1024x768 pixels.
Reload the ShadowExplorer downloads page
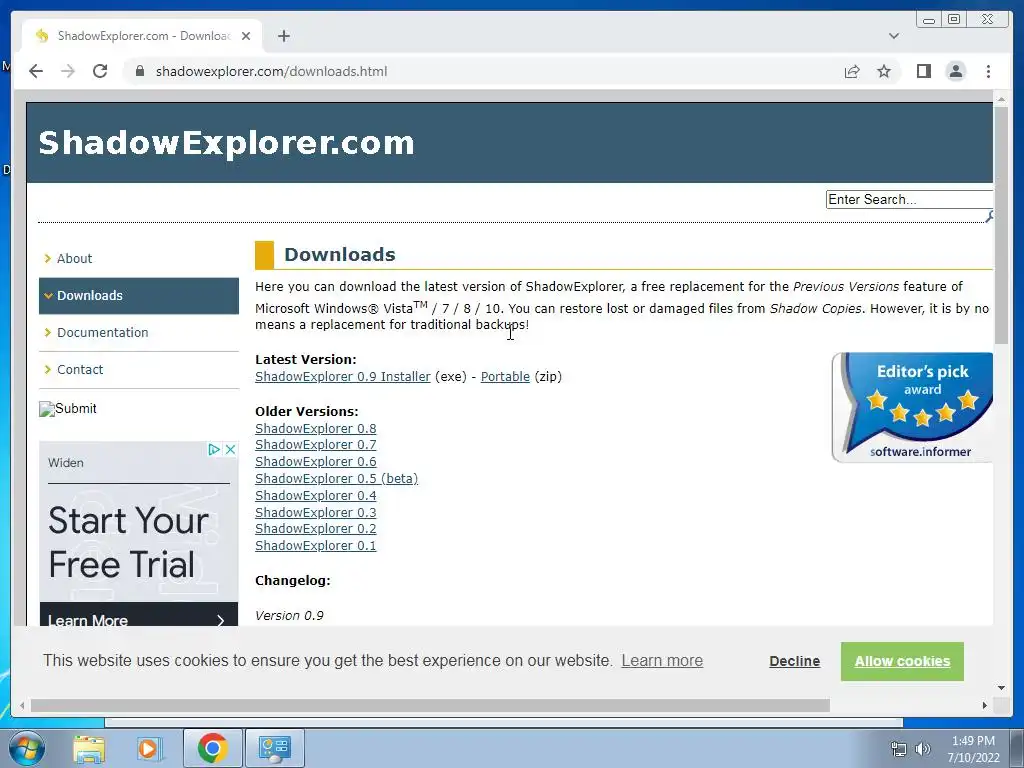(x=100, y=71)
